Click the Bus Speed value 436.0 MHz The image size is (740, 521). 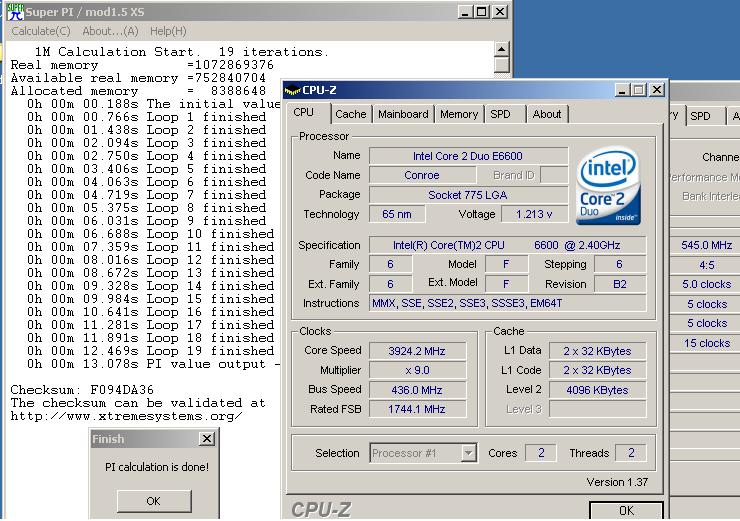coord(417,390)
